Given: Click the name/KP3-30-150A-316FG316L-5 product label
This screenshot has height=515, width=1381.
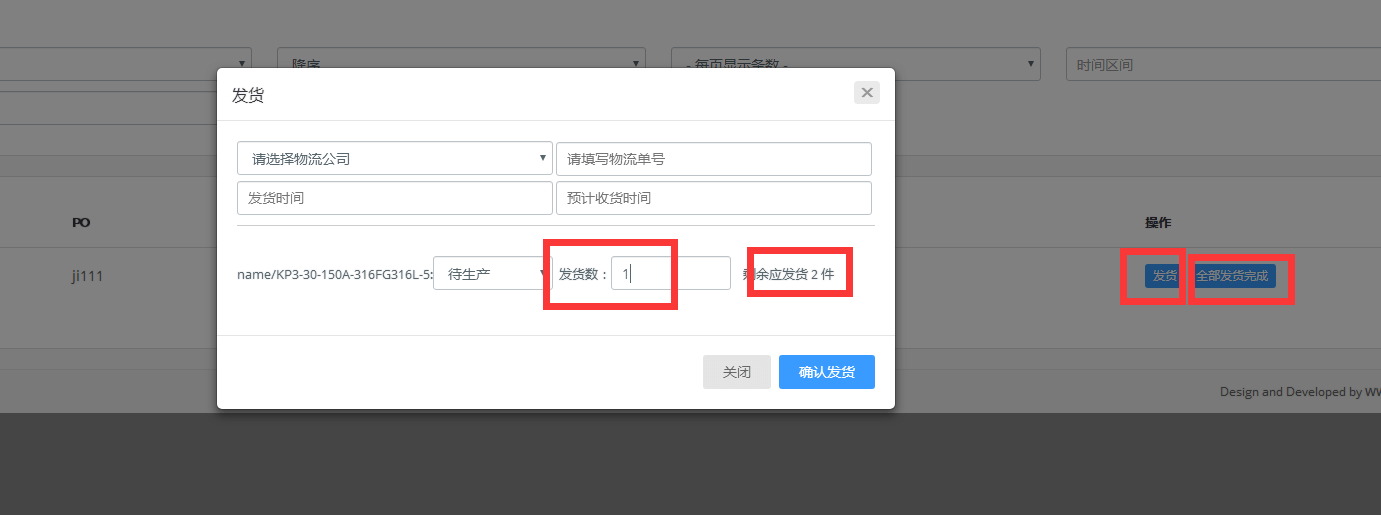Looking at the screenshot, I should (335, 274).
